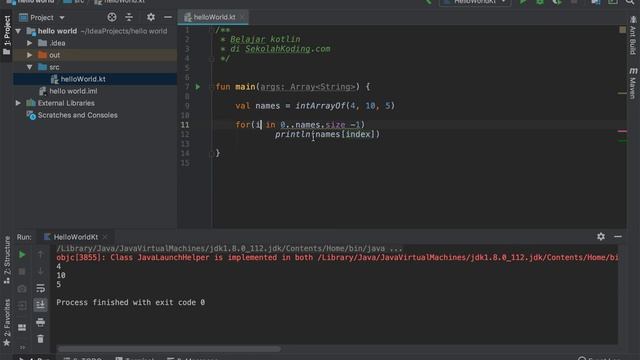This screenshot has width=640, height=360.
Task: Click output value 10 in console
Action: 61,276
